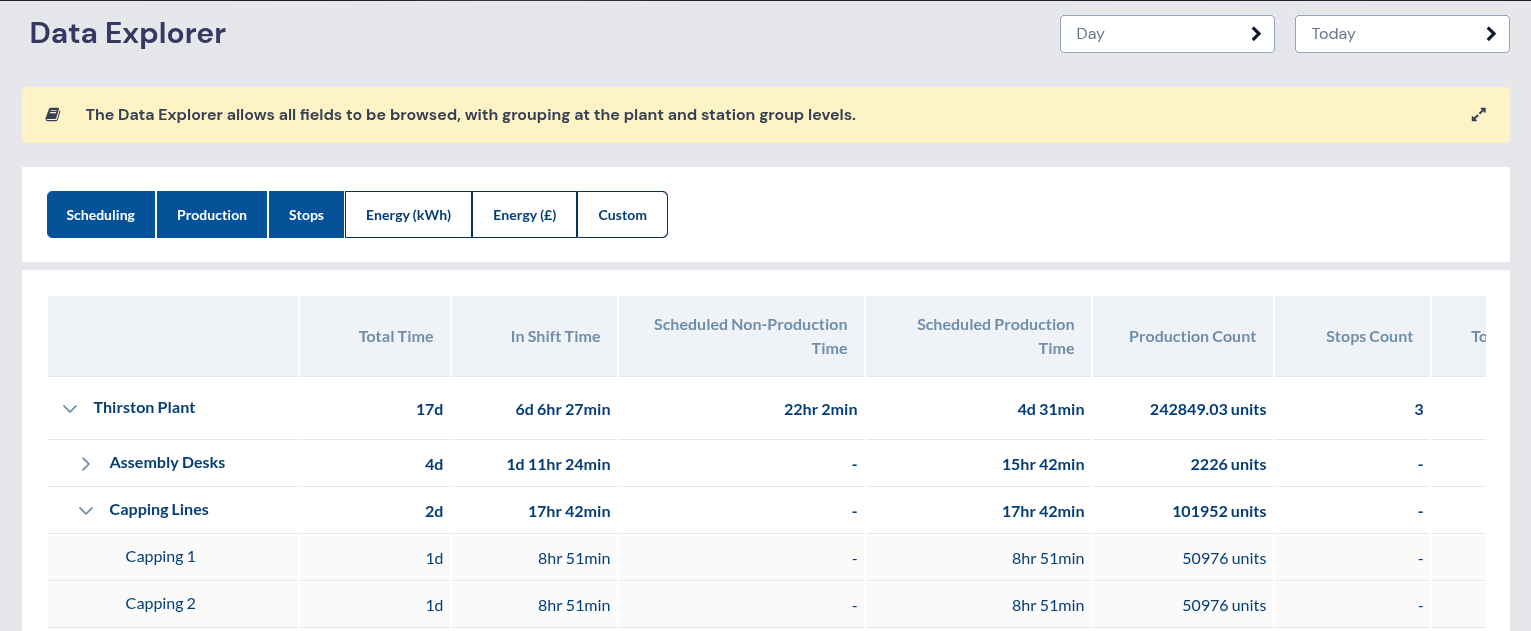Screen dimensions: 1531x631
Task: Expand the info banner with arrows icon
Action: point(1479,115)
